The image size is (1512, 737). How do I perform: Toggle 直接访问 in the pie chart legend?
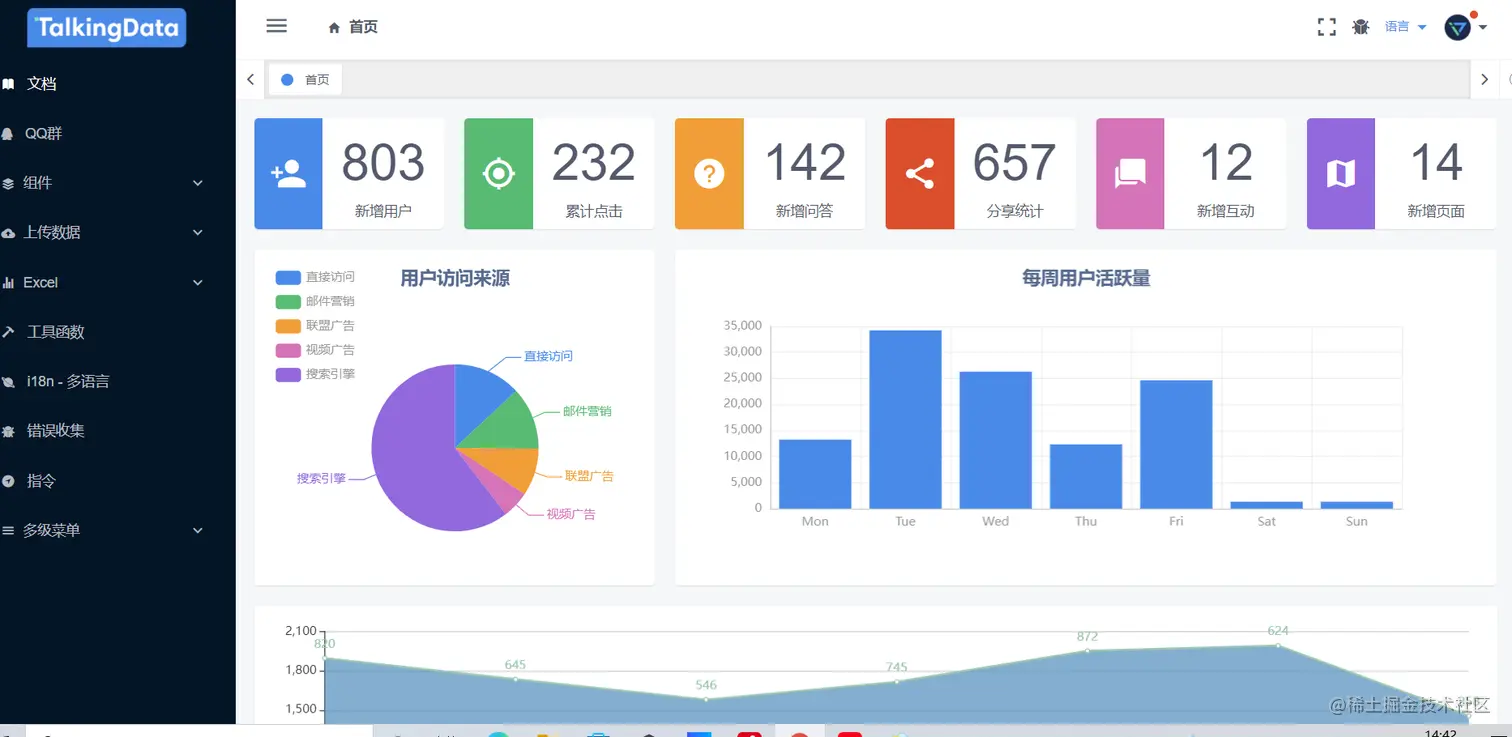tap(315, 277)
